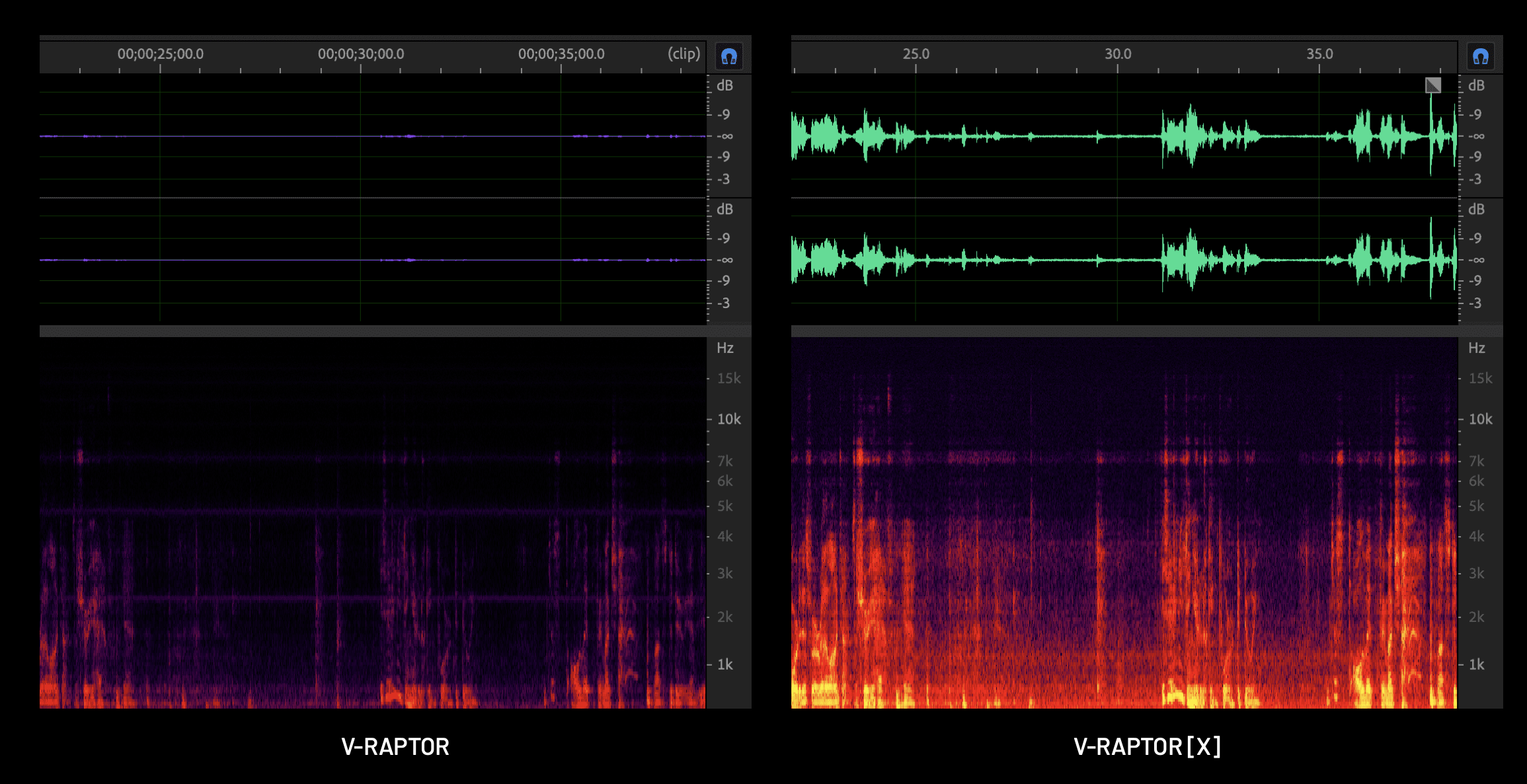The width and height of the screenshot is (1527, 784).
Task: Click the V-RAPTOR [X] spectral frequency display
Action: (x=1124, y=523)
